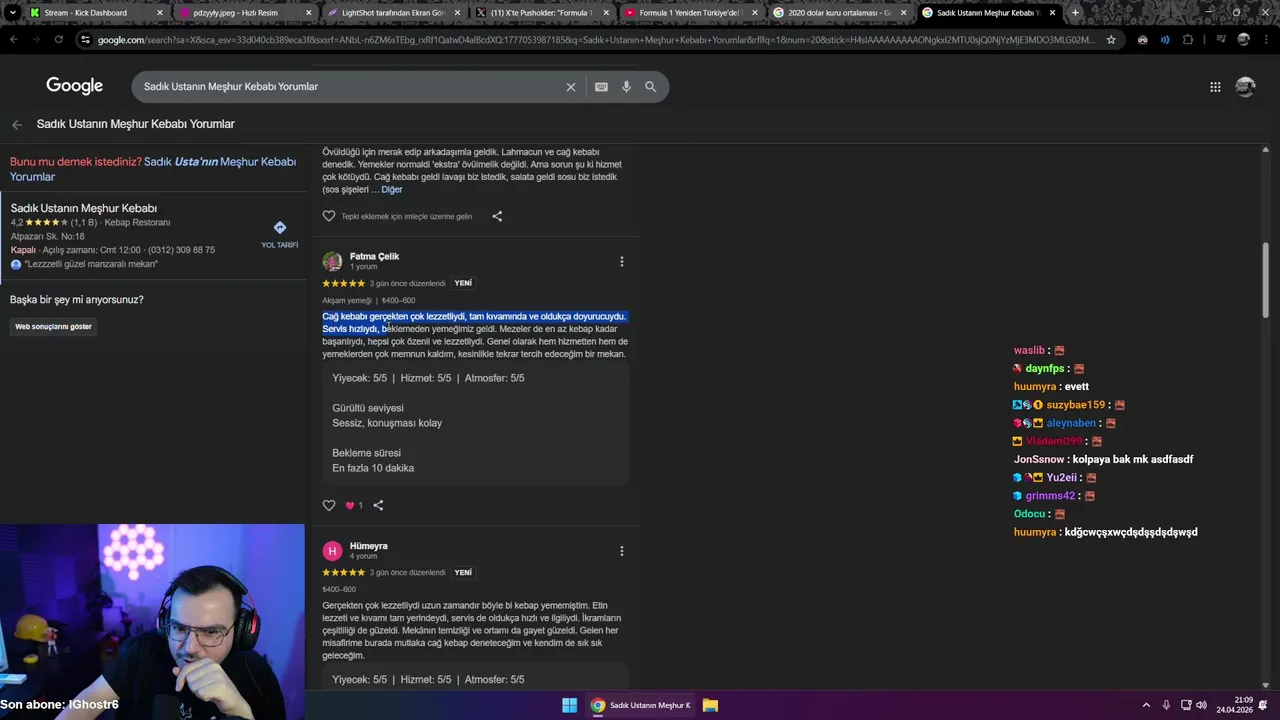Viewport: 1280px width, 720px height.
Task: Click Hümeyra's H avatar
Action: point(332,551)
